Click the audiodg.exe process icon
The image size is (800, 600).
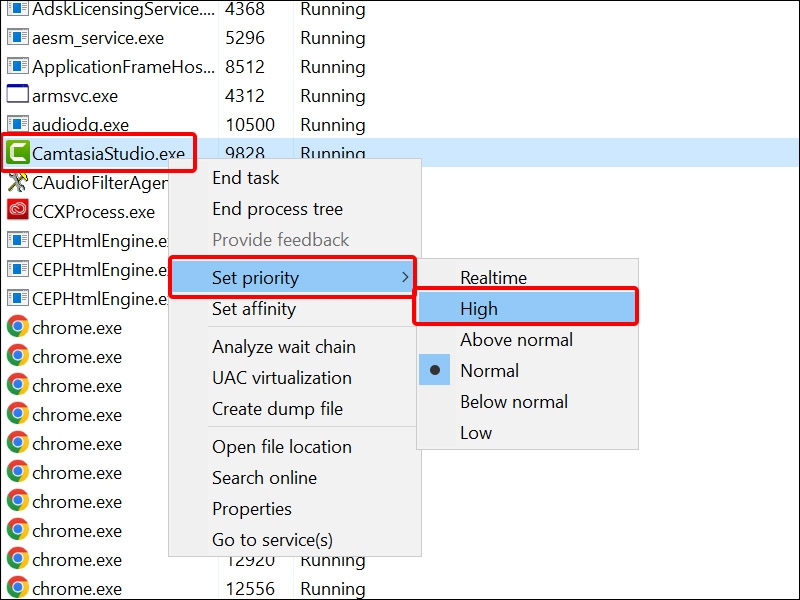[x=17, y=125]
